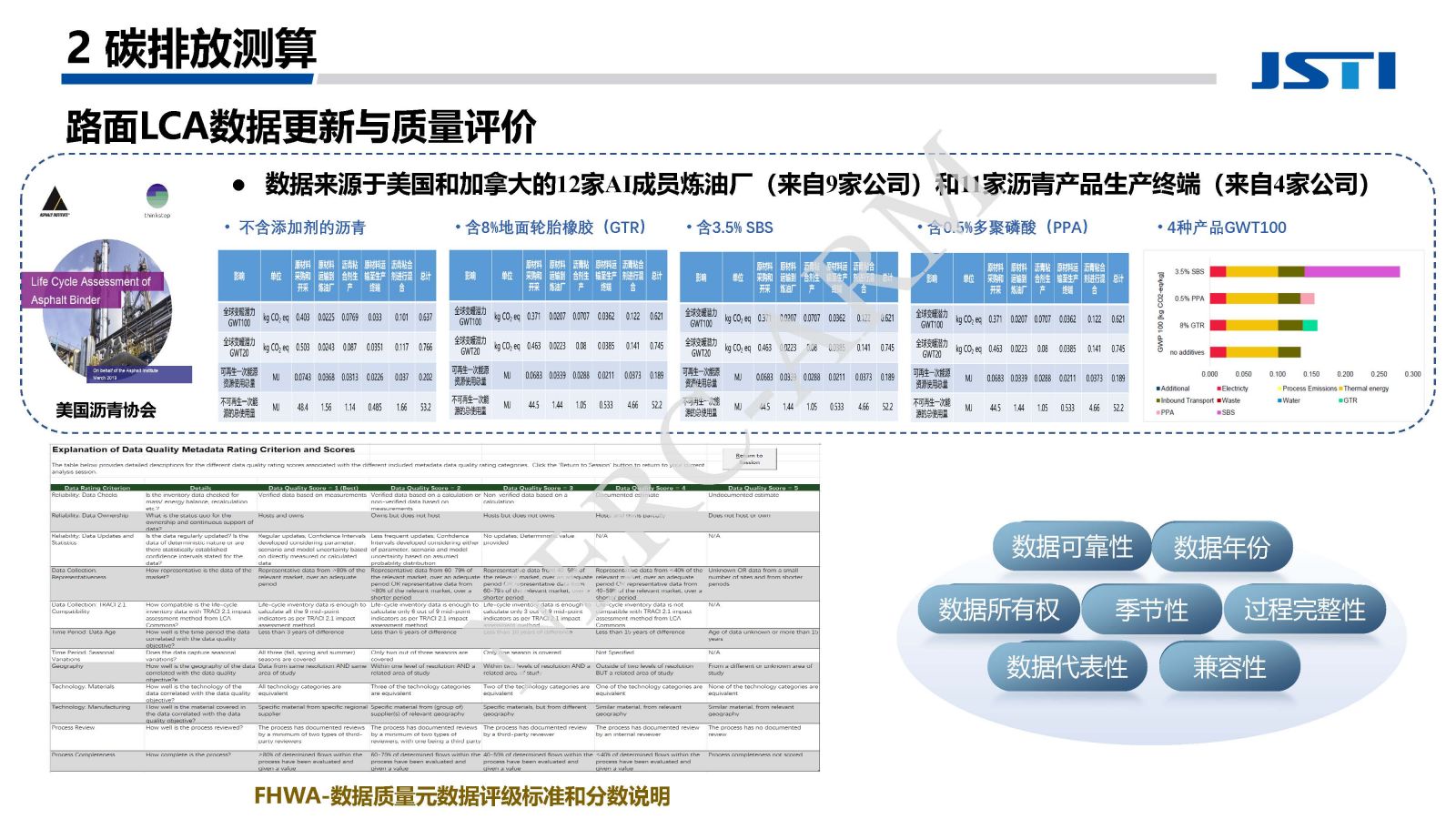The height and width of the screenshot is (819, 1456).
Task: Click the Inbound Transport legend entry
Action: [x=1185, y=400]
